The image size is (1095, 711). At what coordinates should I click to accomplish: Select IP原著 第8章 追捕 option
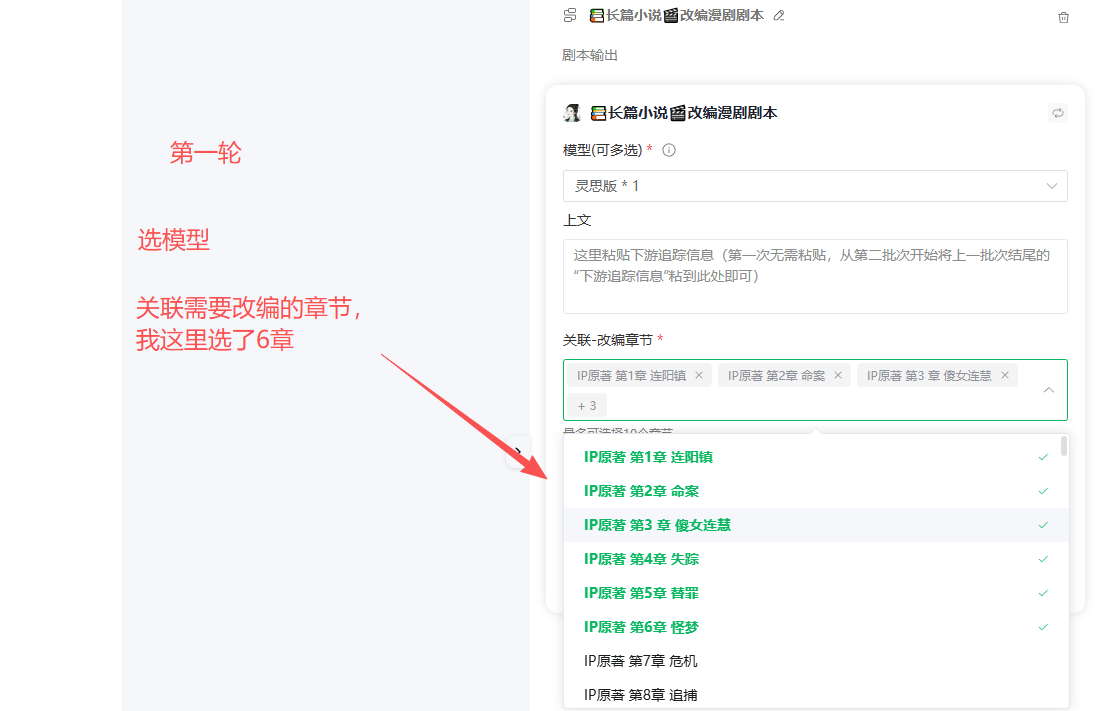816,695
